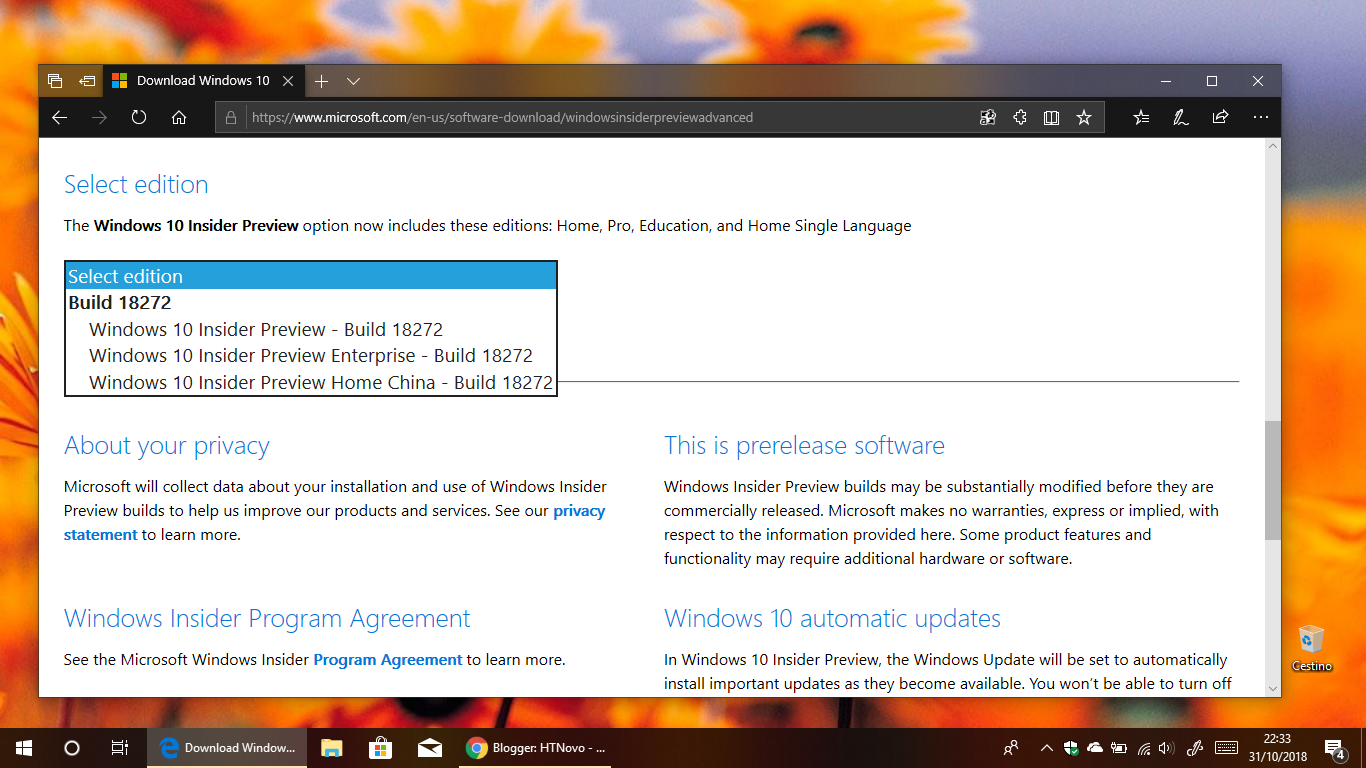Viewport: 1366px width, 768px height.
Task: Click the About your privacy heading
Action: pos(167,446)
